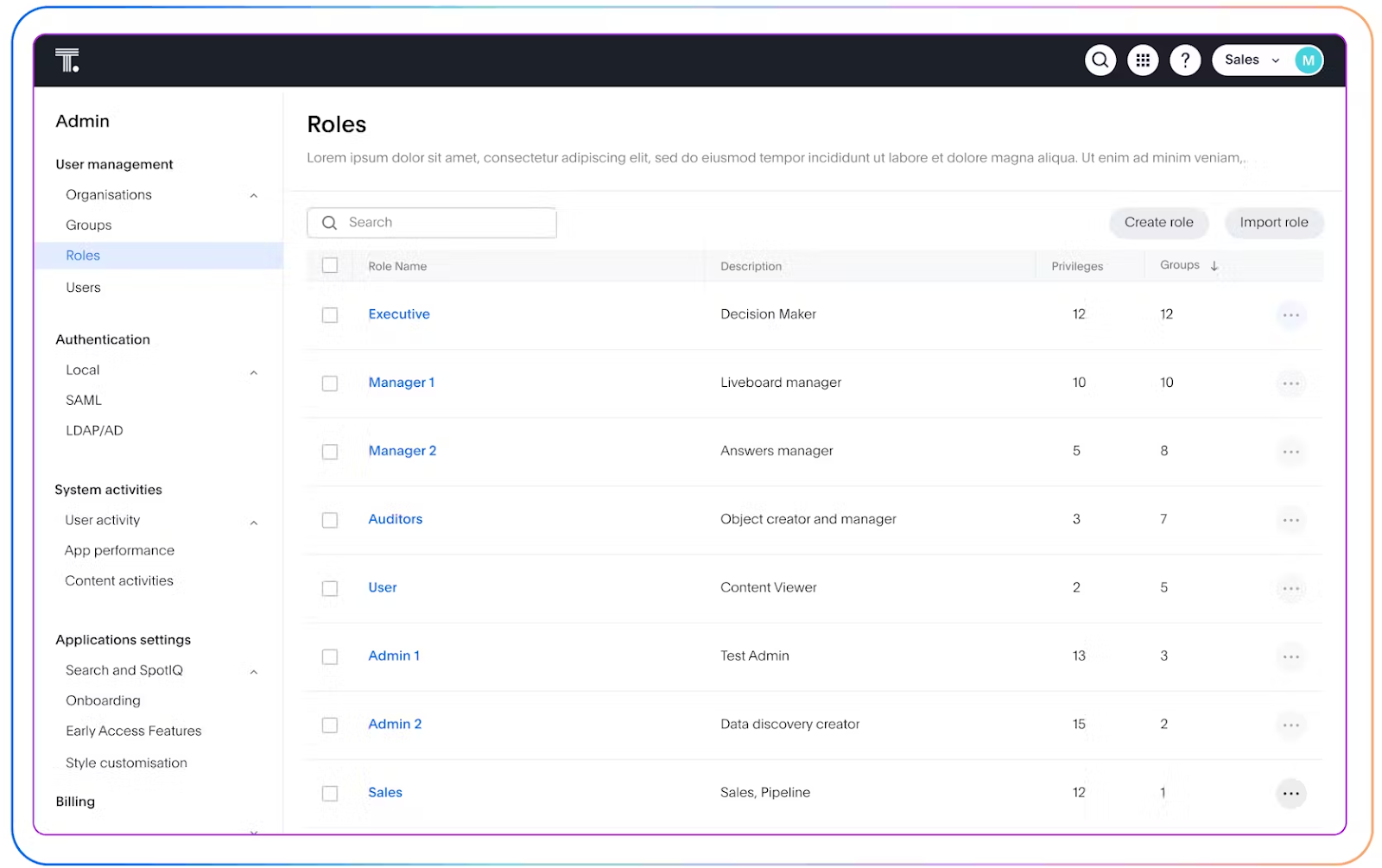Click 'Decision Maker' description text

pyautogui.click(x=768, y=314)
